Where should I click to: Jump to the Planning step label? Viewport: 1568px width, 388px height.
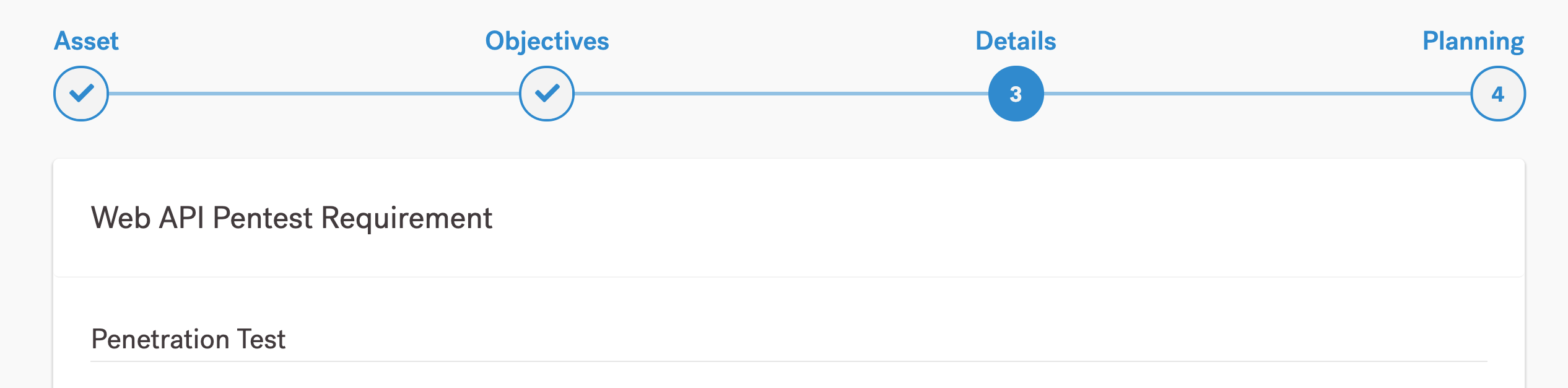[x=1473, y=42]
